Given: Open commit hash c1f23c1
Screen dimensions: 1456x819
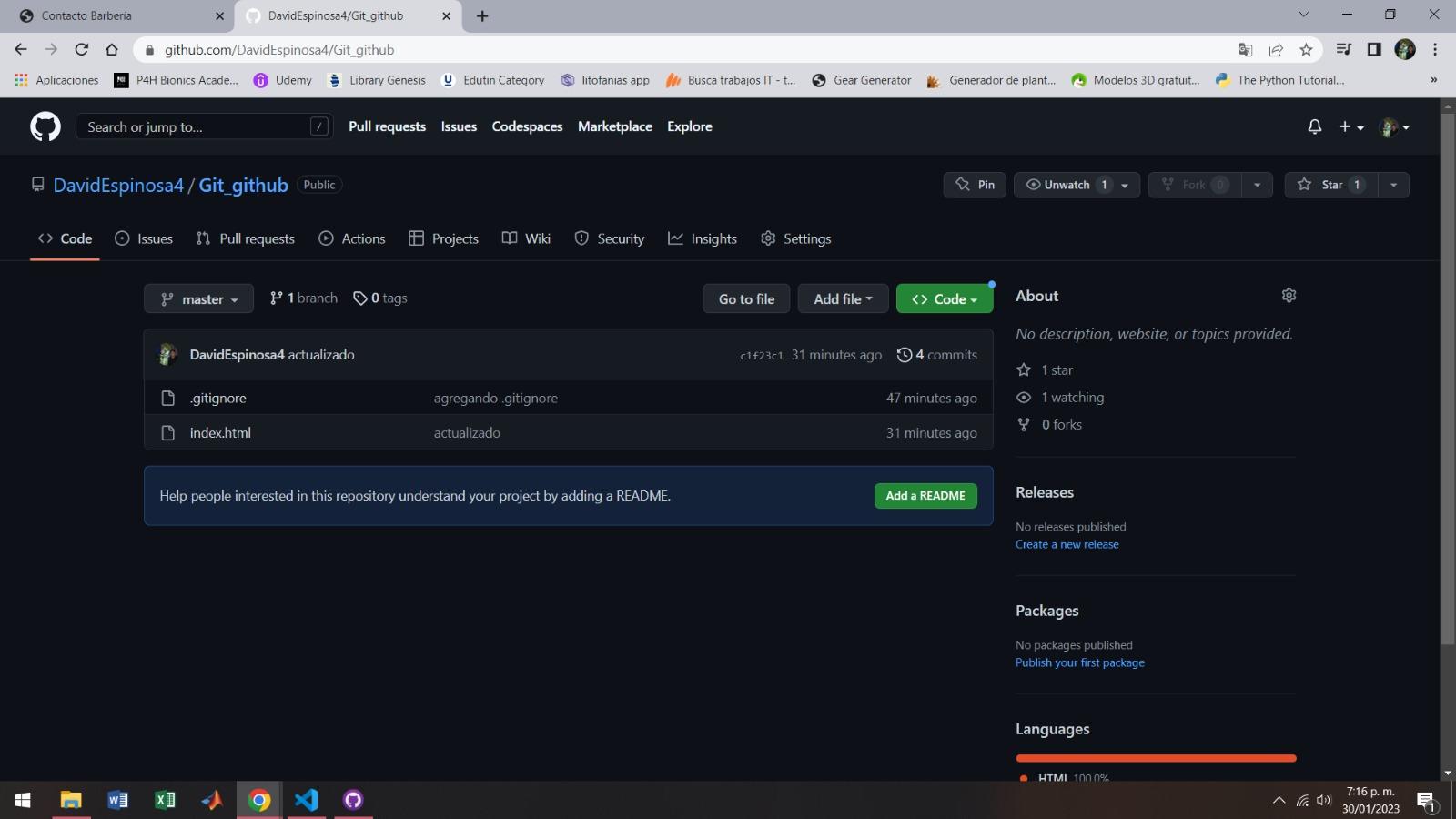Looking at the screenshot, I should click(762, 356).
